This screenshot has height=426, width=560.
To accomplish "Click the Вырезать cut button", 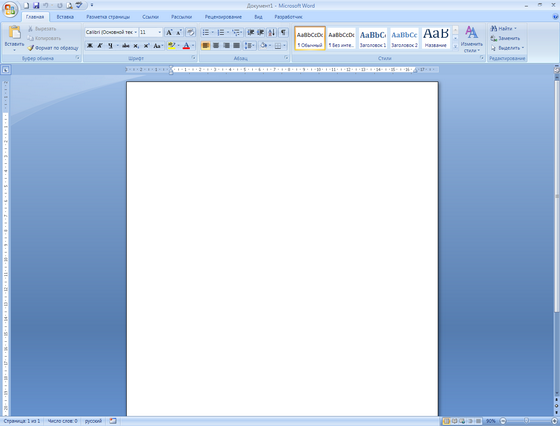I will [x=42, y=29].
